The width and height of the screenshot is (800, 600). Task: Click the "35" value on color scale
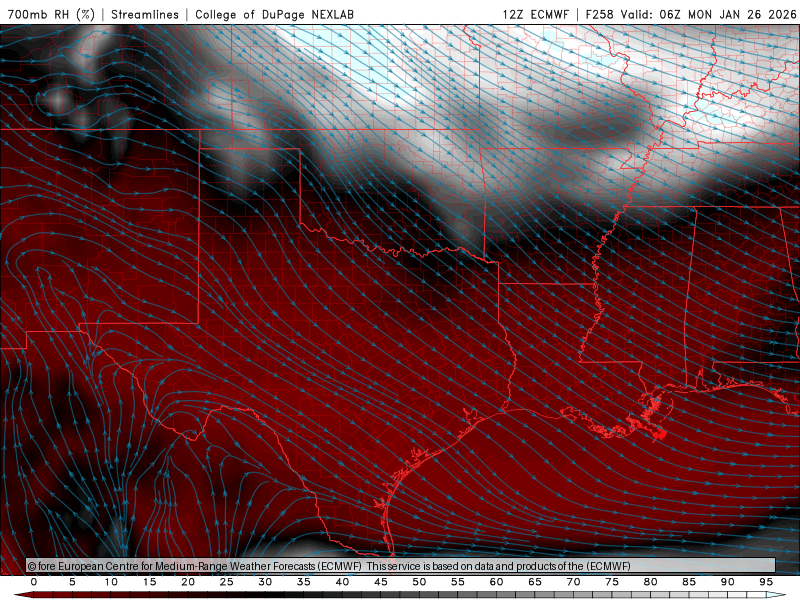click(x=304, y=582)
